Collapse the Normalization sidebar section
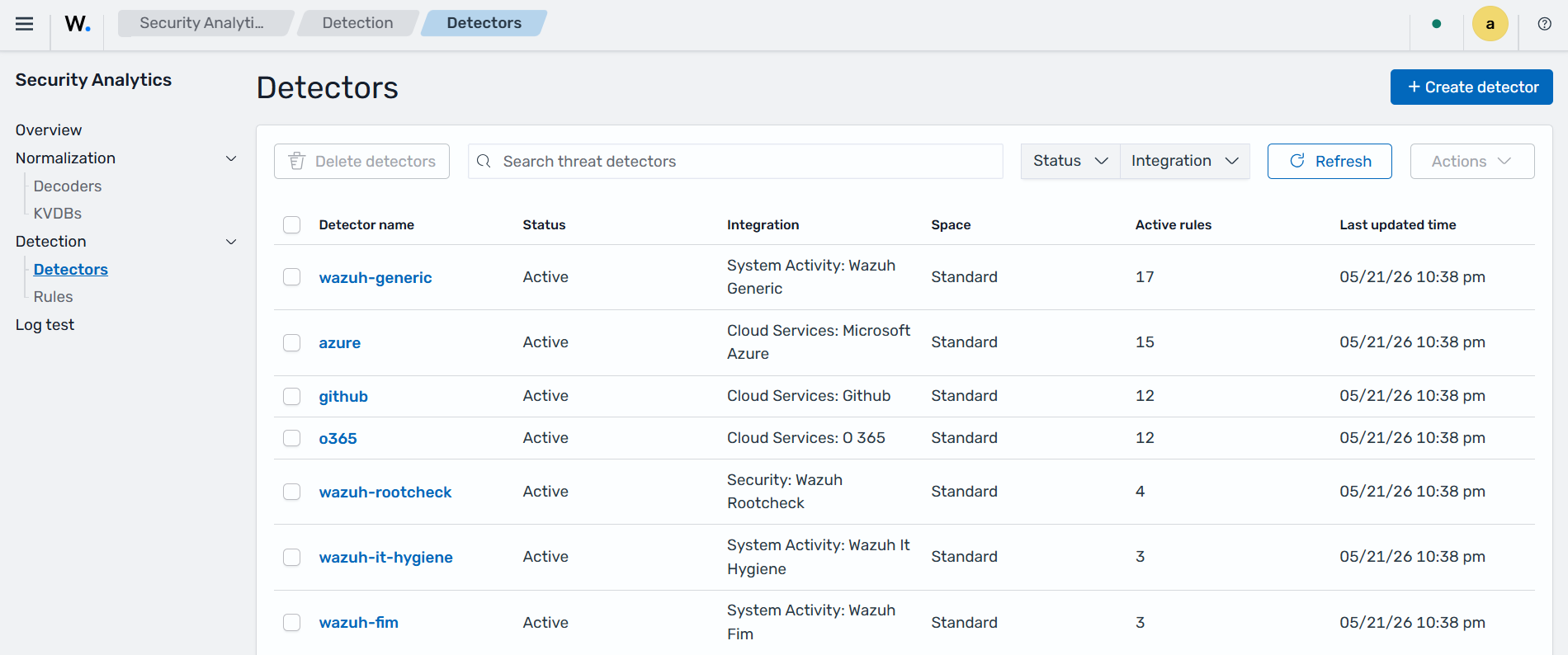1568x655 pixels. point(232,158)
